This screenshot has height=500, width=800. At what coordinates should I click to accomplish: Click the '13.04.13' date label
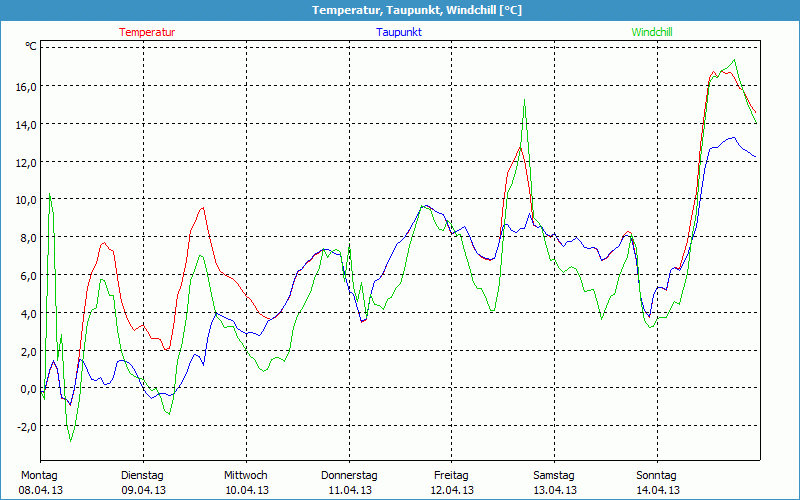point(555,490)
